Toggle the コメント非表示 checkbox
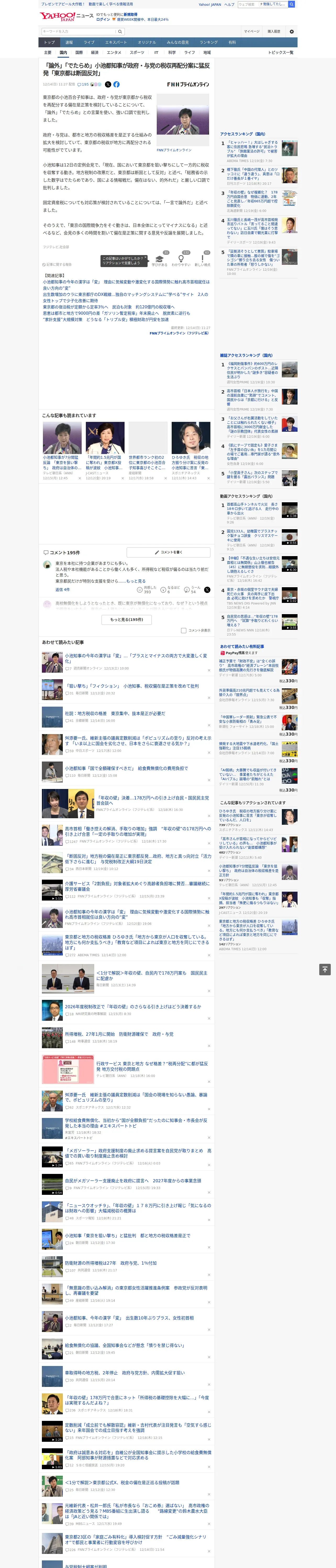This screenshot has width=336, height=1568. pyautogui.click(x=183, y=631)
